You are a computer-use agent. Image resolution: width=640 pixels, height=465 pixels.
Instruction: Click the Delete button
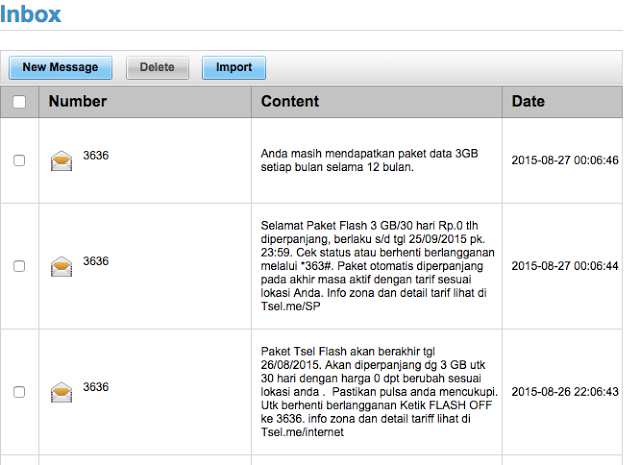(157, 67)
